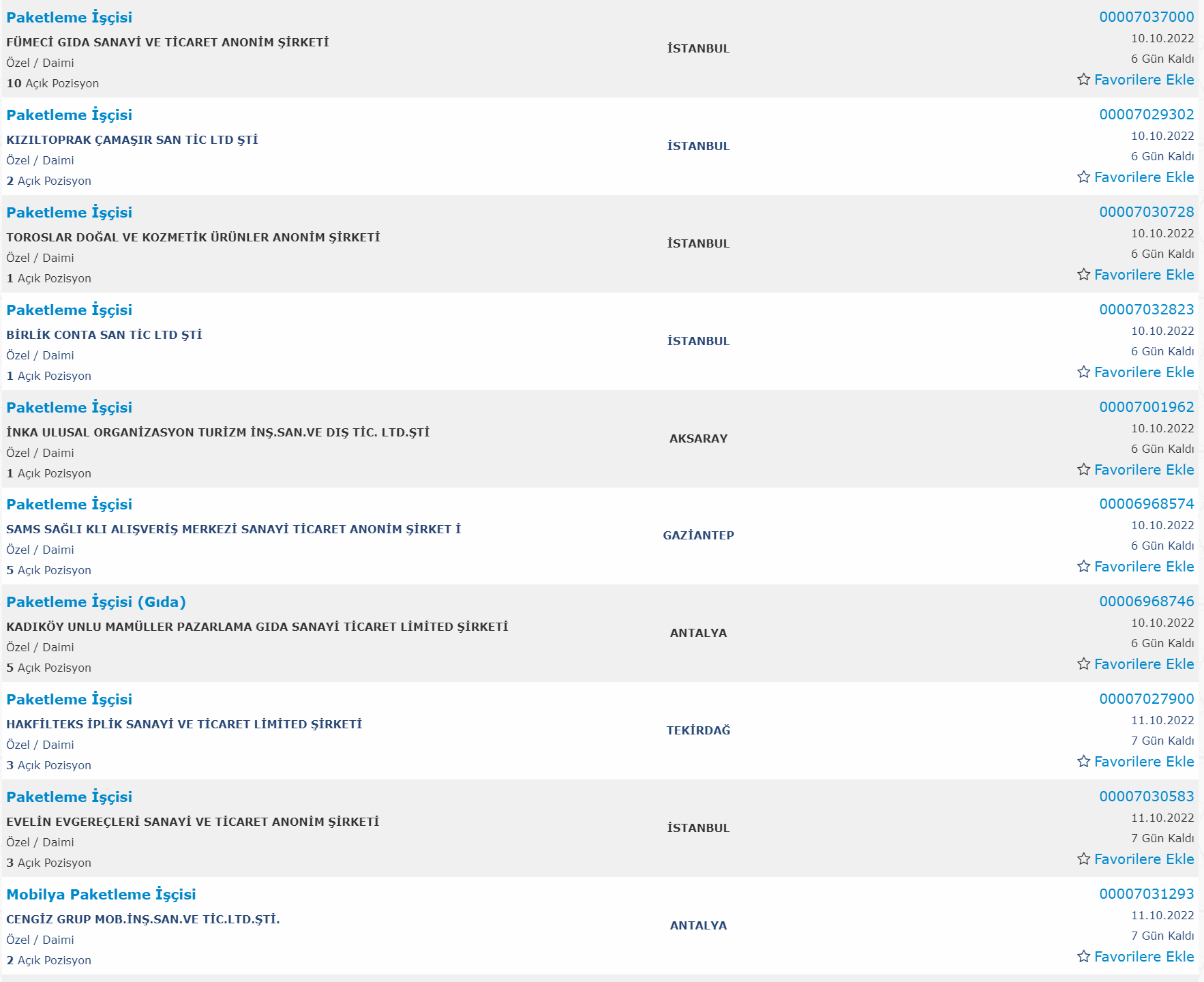Open Paketleme İşçisi title for EVELİN EVGEREÇLERİ
The image size is (1204, 982).
pyautogui.click(x=69, y=797)
